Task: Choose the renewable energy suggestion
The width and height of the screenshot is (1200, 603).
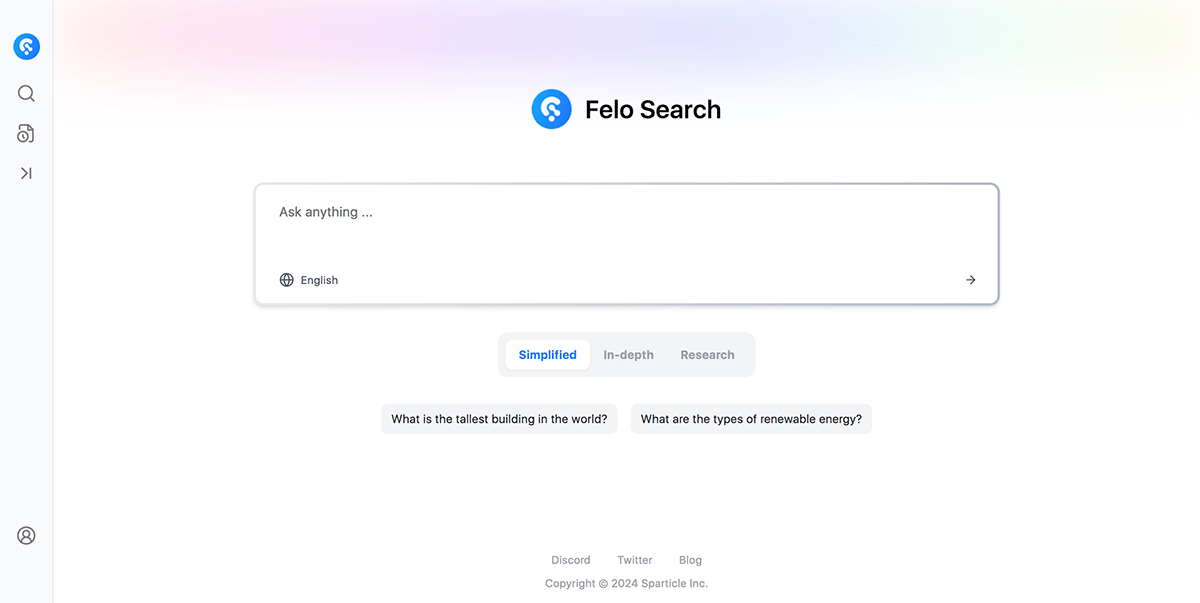Action: click(x=751, y=419)
